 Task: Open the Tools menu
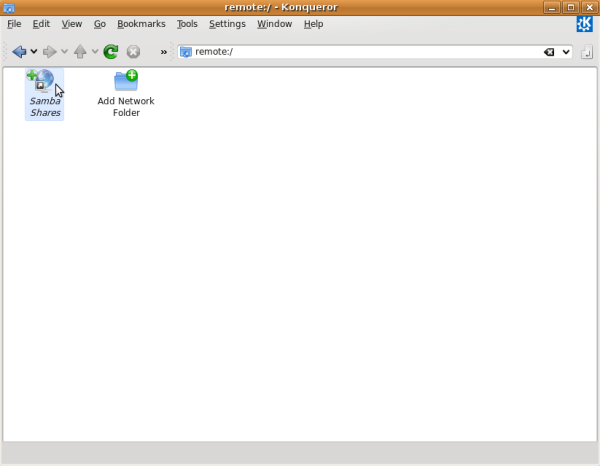(187, 23)
